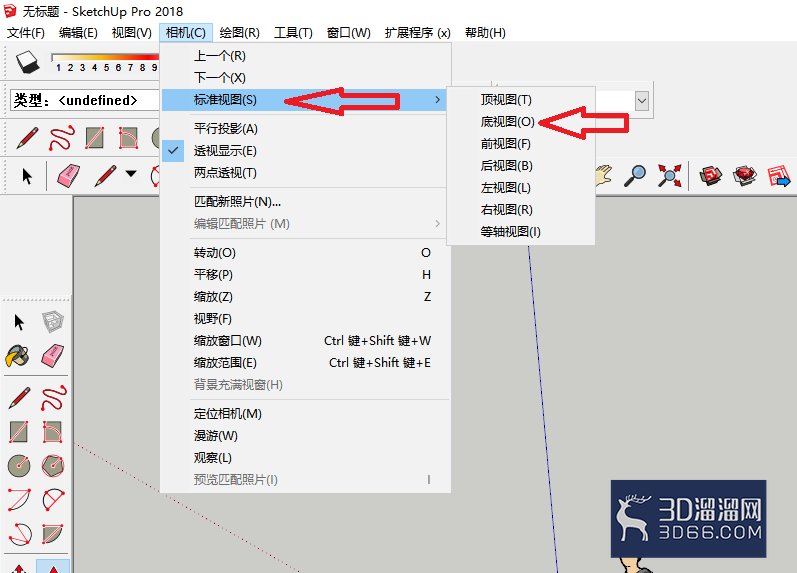Open the 扩展程序 (x) menu

[x=417, y=33]
